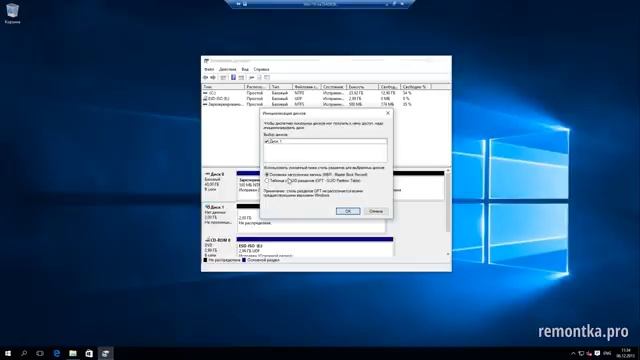
Task: Open the Справка menu
Action: pos(261,69)
